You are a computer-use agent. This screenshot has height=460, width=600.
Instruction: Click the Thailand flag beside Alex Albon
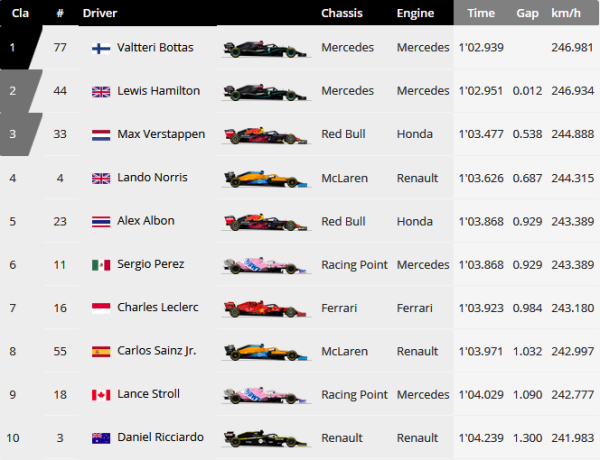tap(101, 221)
